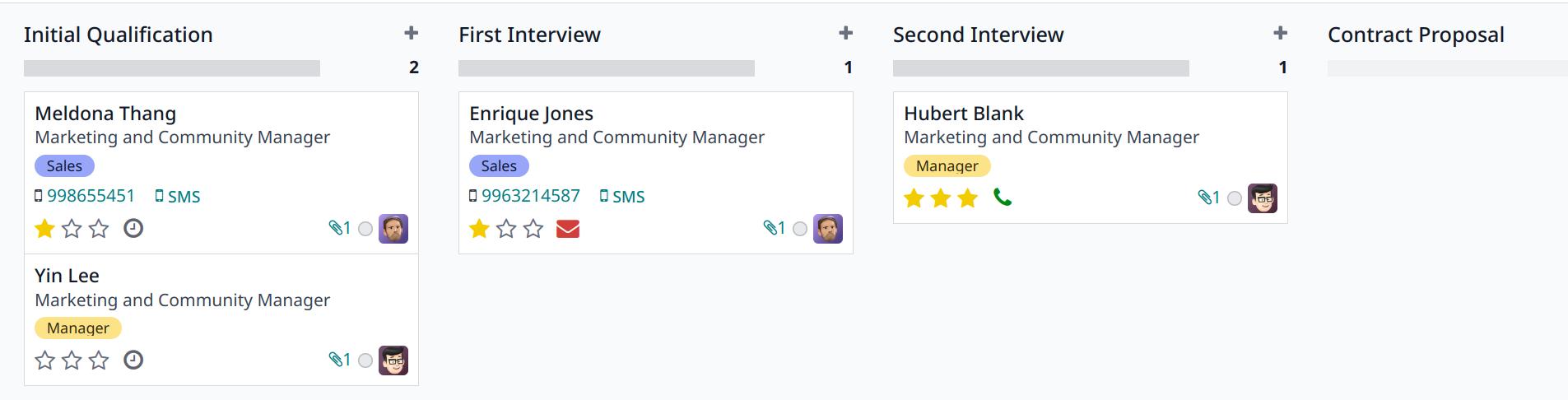Viewport: 1568px width, 400px height.
Task: Toggle the kanban state circle on Enrique Jones
Action: (800, 229)
